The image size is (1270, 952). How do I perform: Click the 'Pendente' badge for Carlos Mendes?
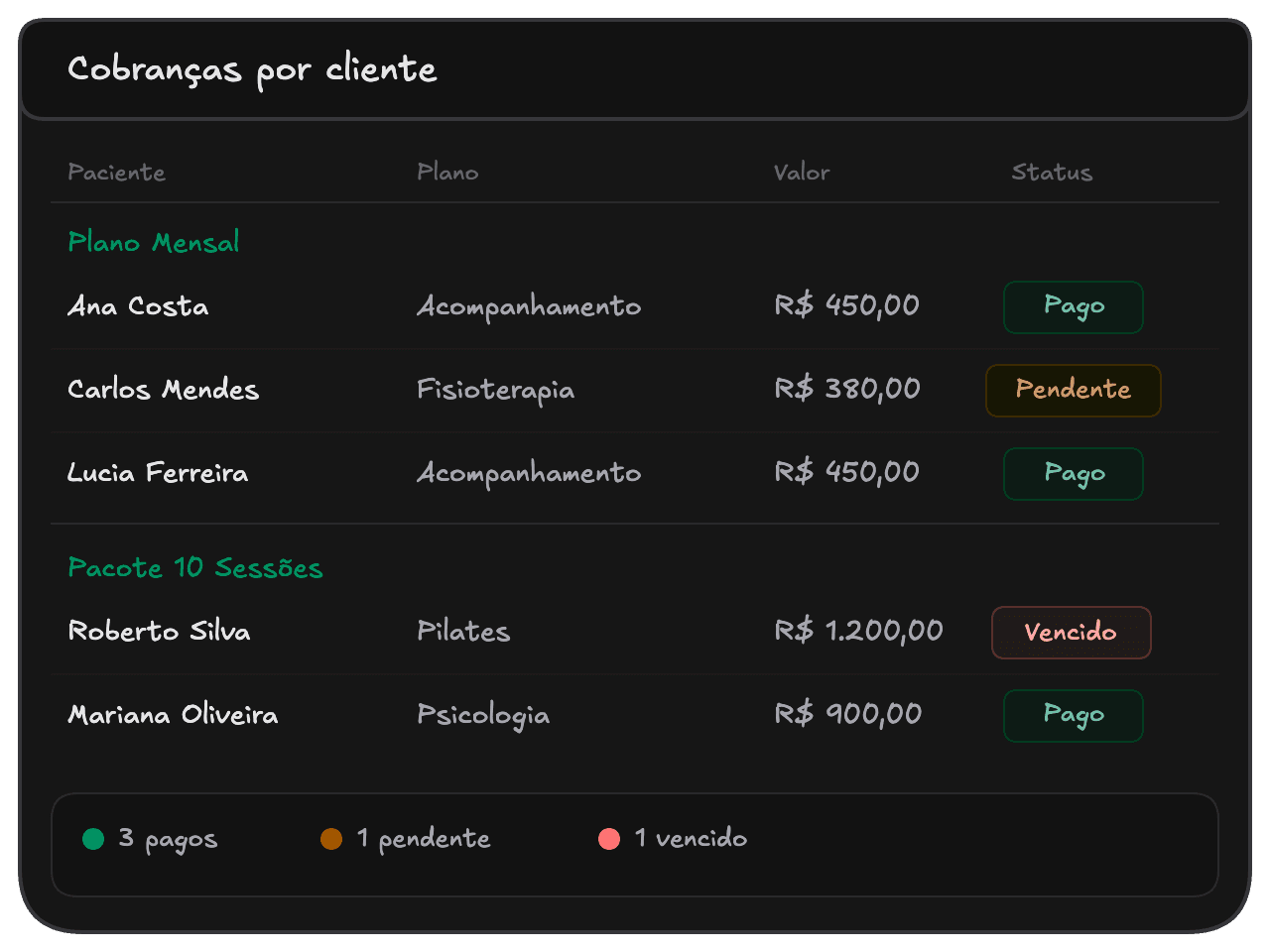click(x=1073, y=390)
